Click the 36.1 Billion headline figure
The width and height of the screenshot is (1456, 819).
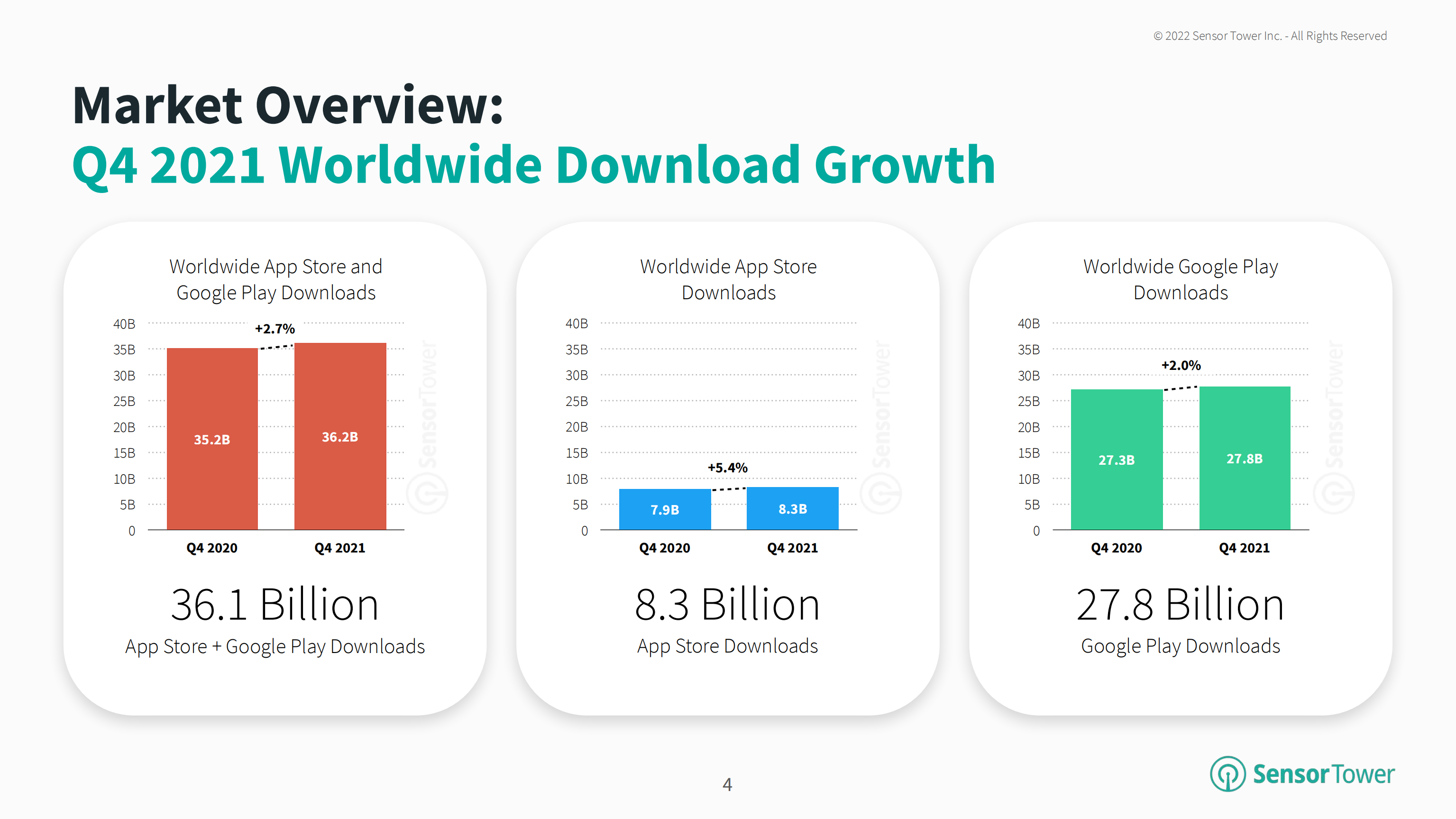[275, 605]
